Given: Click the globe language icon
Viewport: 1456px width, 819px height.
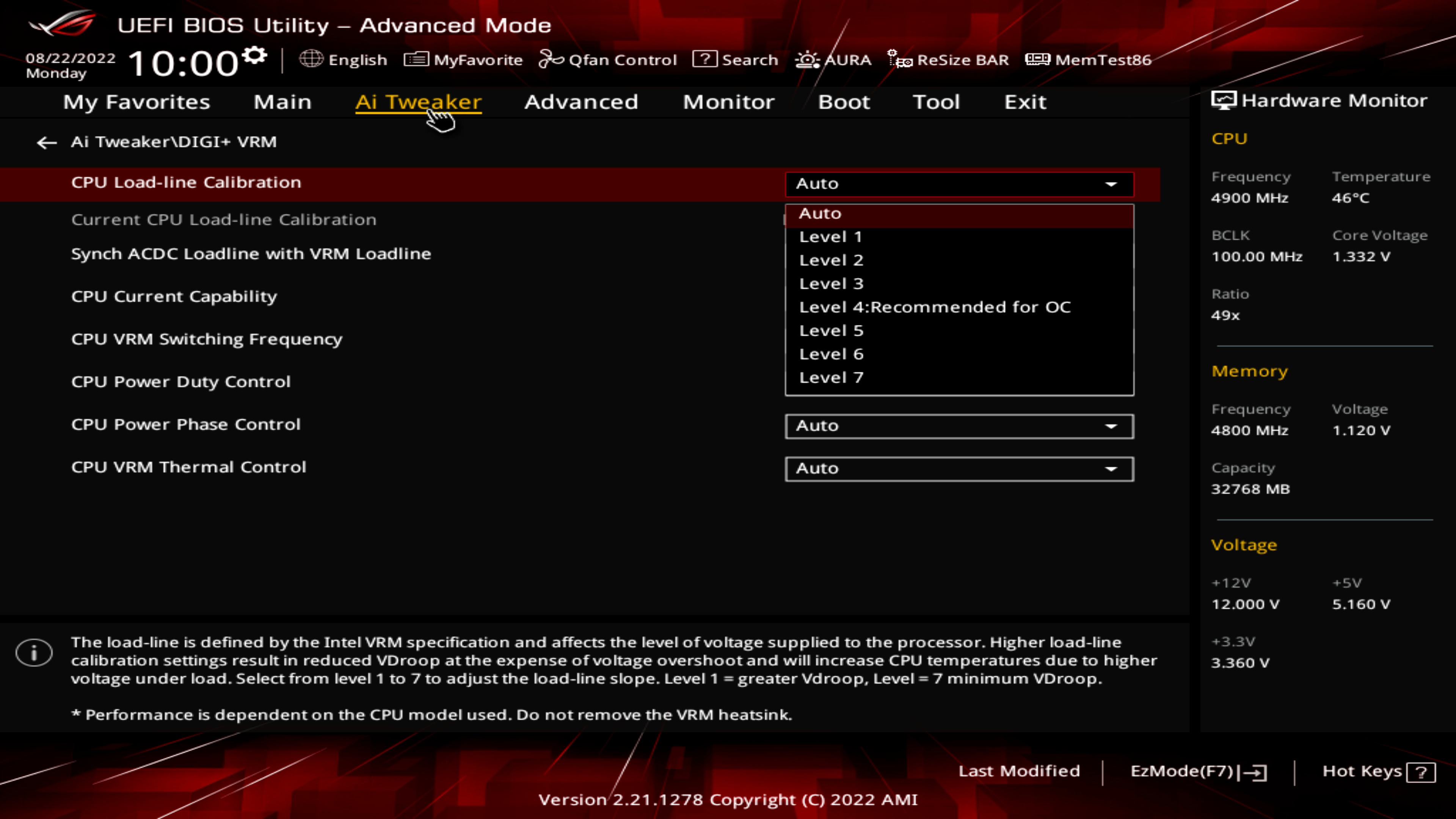Looking at the screenshot, I should 311,59.
